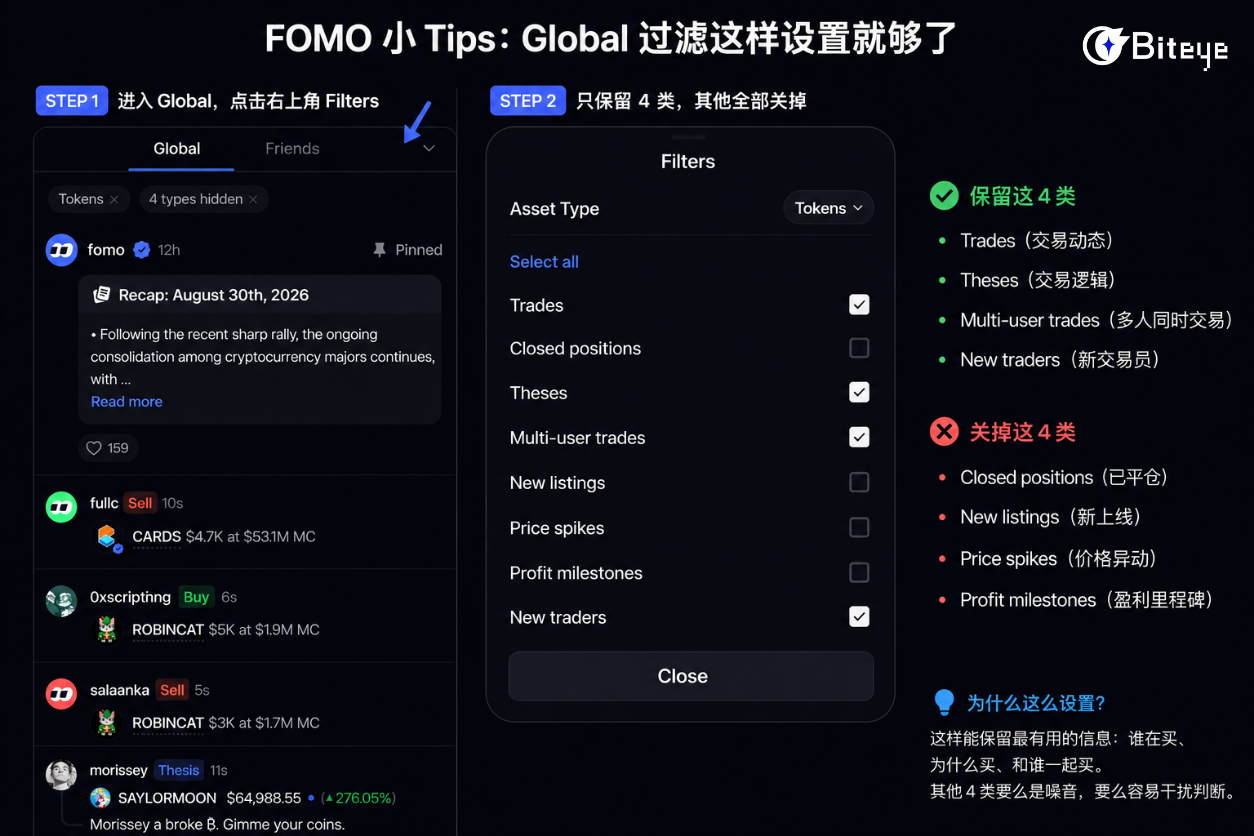
Task: Click the red X turn-off icon
Action: 944,432
